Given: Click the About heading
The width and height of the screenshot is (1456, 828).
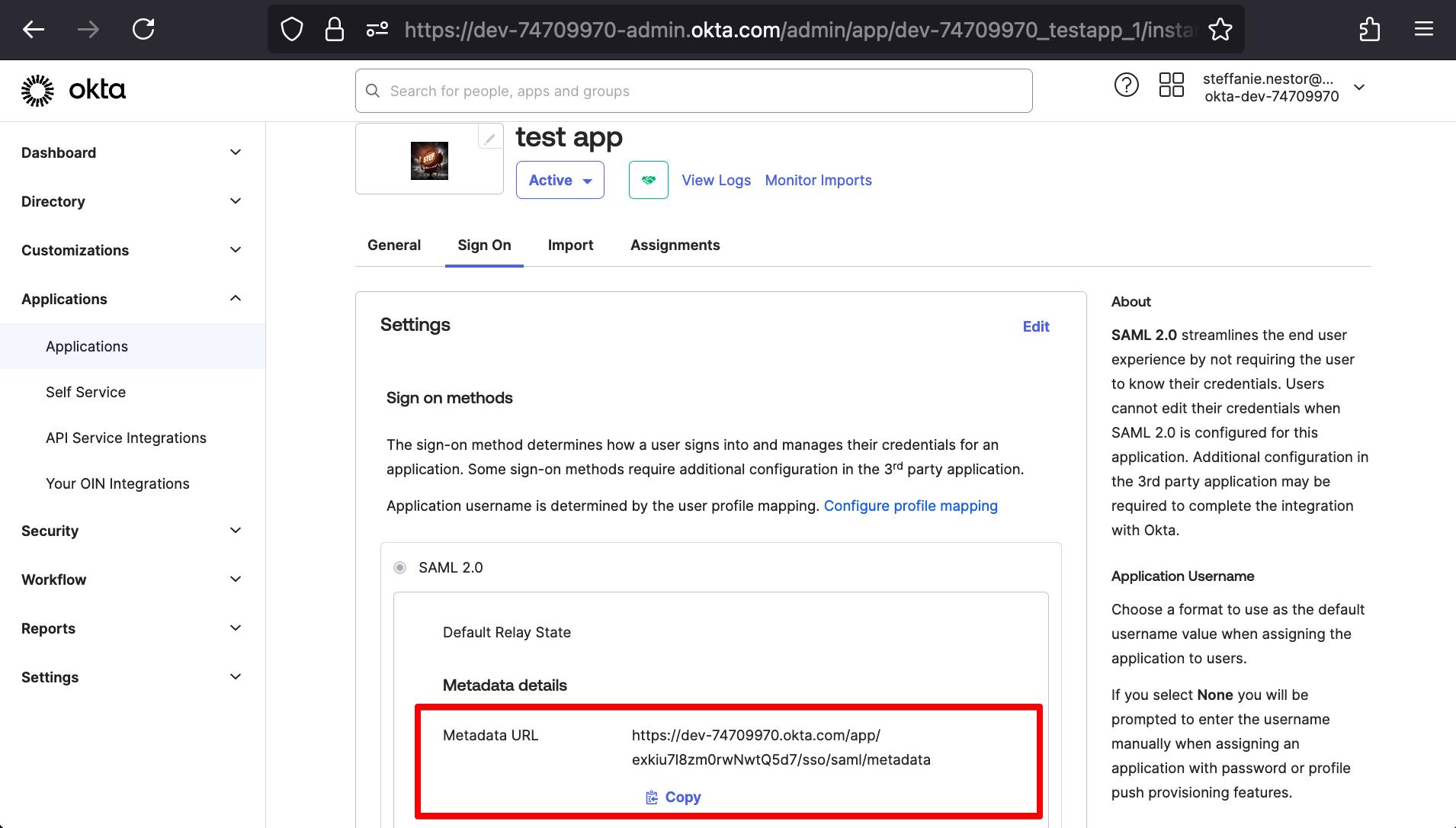Looking at the screenshot, I should (1130, 302).
